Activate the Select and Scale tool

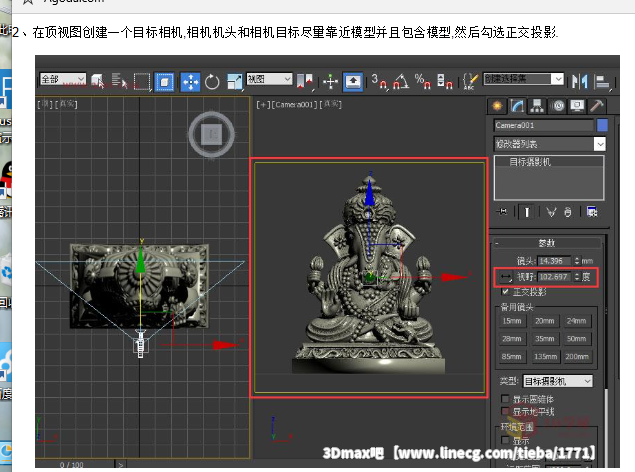pyautogui.click(x=234, y=82)
